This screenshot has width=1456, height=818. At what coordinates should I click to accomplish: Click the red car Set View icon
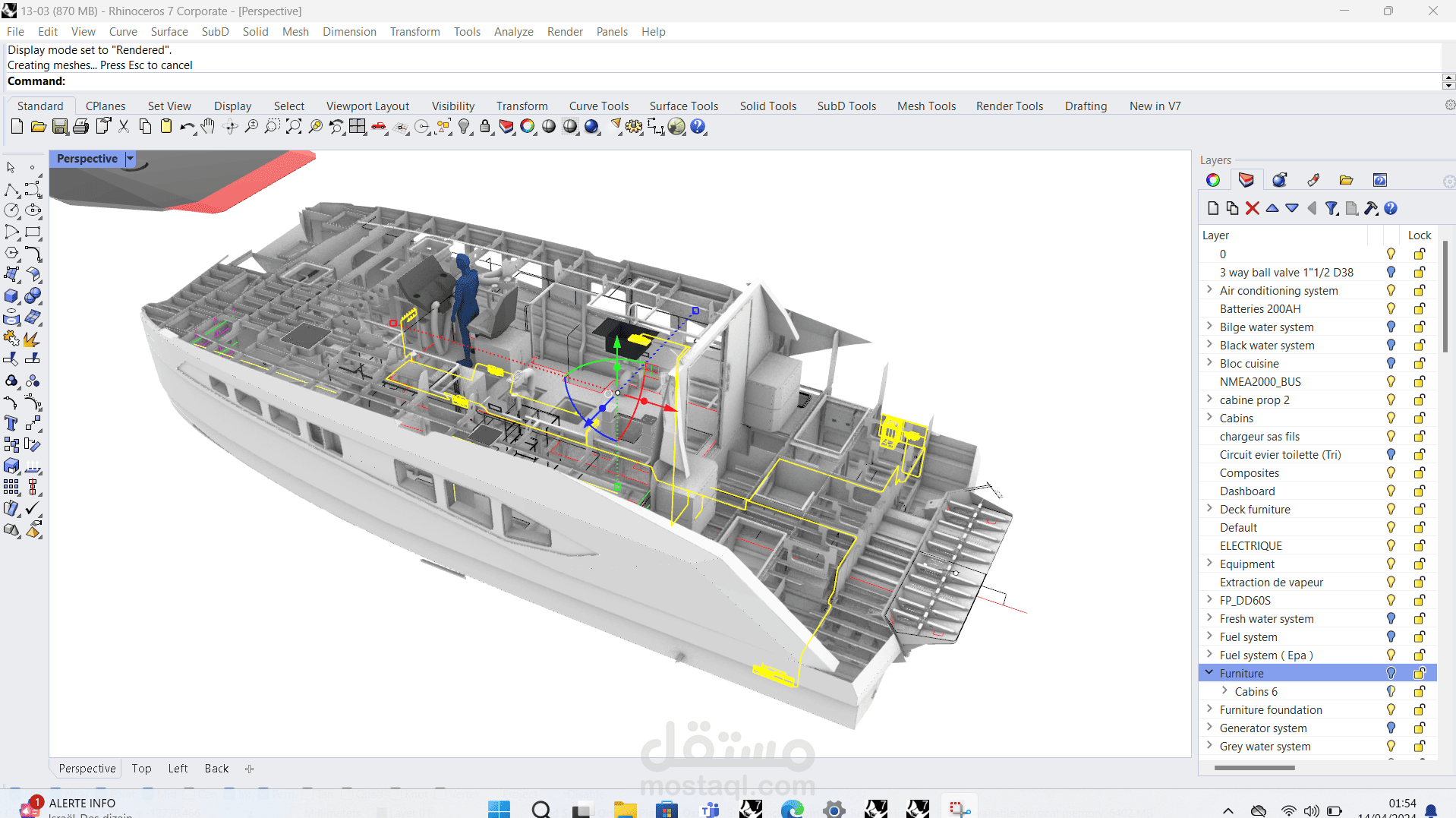379,127
